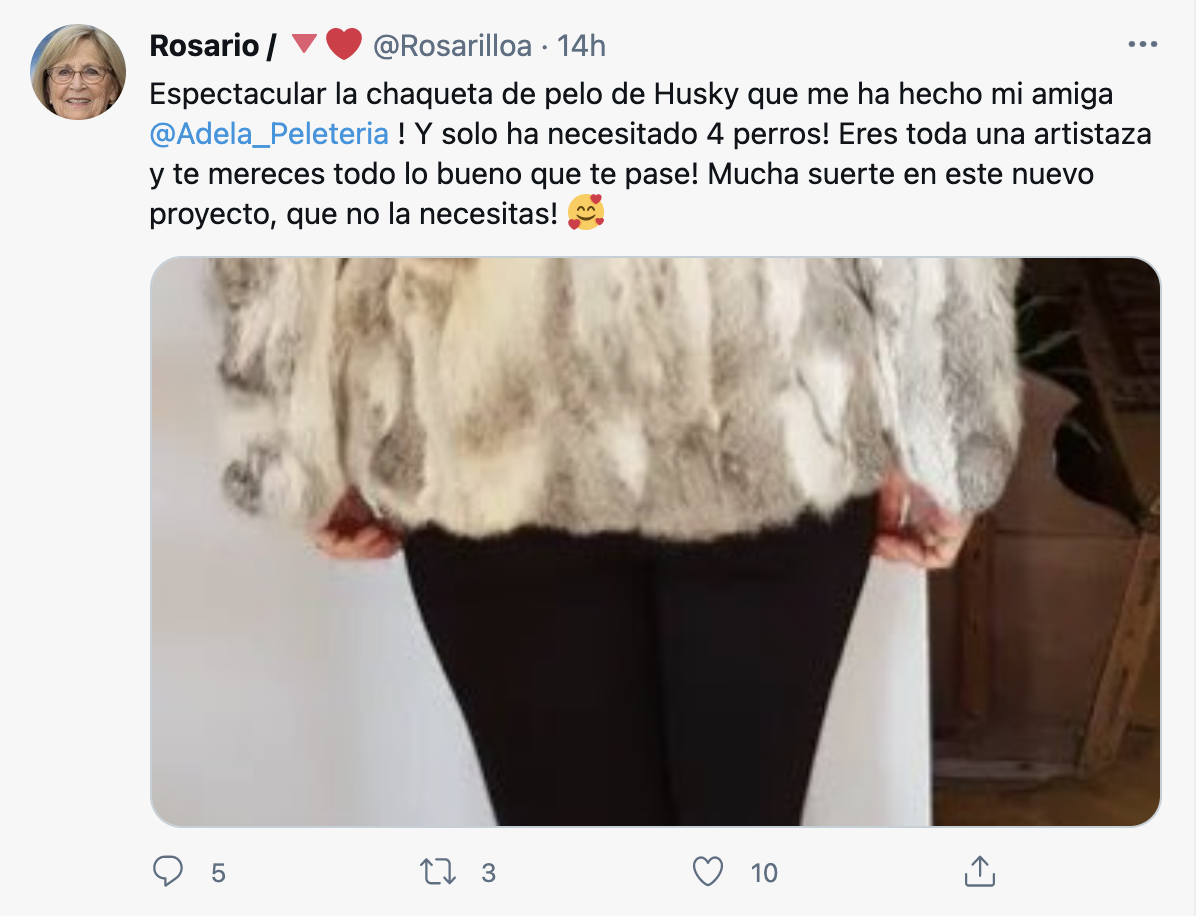The height and width of the screenshot is (916, 1198).
Task: Click the like count of 10
Action: pos(763,872)
